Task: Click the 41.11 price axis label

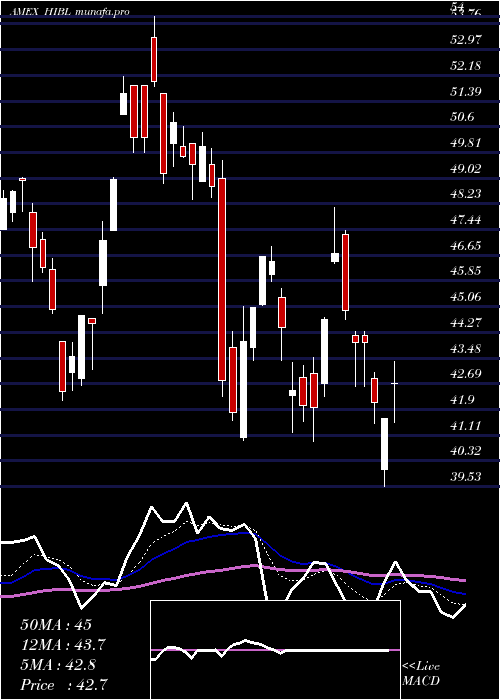Action: [x=466, y=425]
